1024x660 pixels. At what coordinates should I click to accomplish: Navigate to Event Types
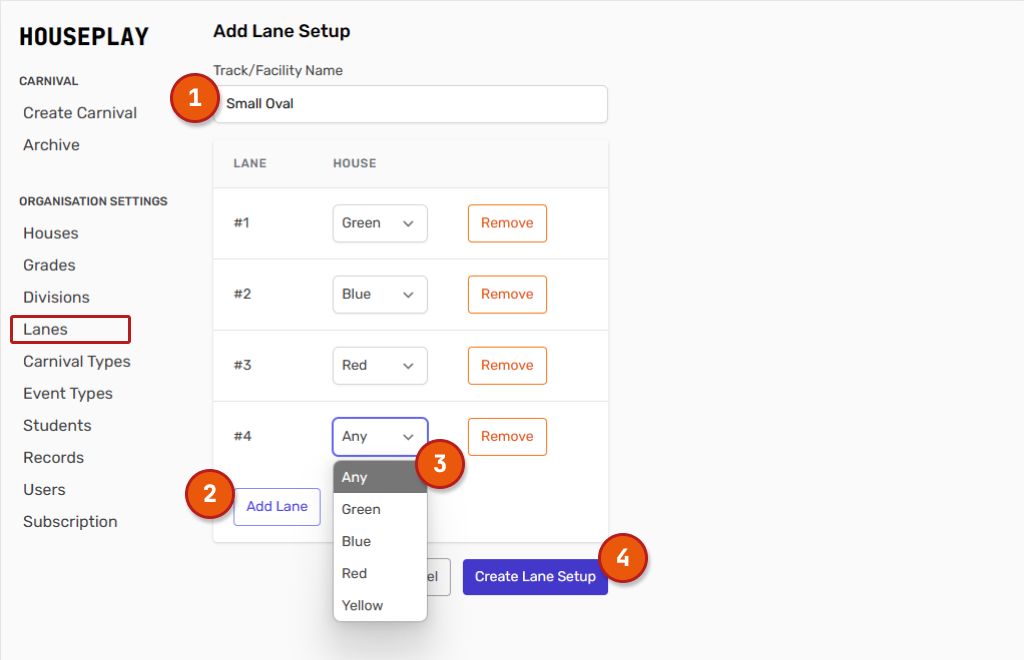click(x=68, y=393)
